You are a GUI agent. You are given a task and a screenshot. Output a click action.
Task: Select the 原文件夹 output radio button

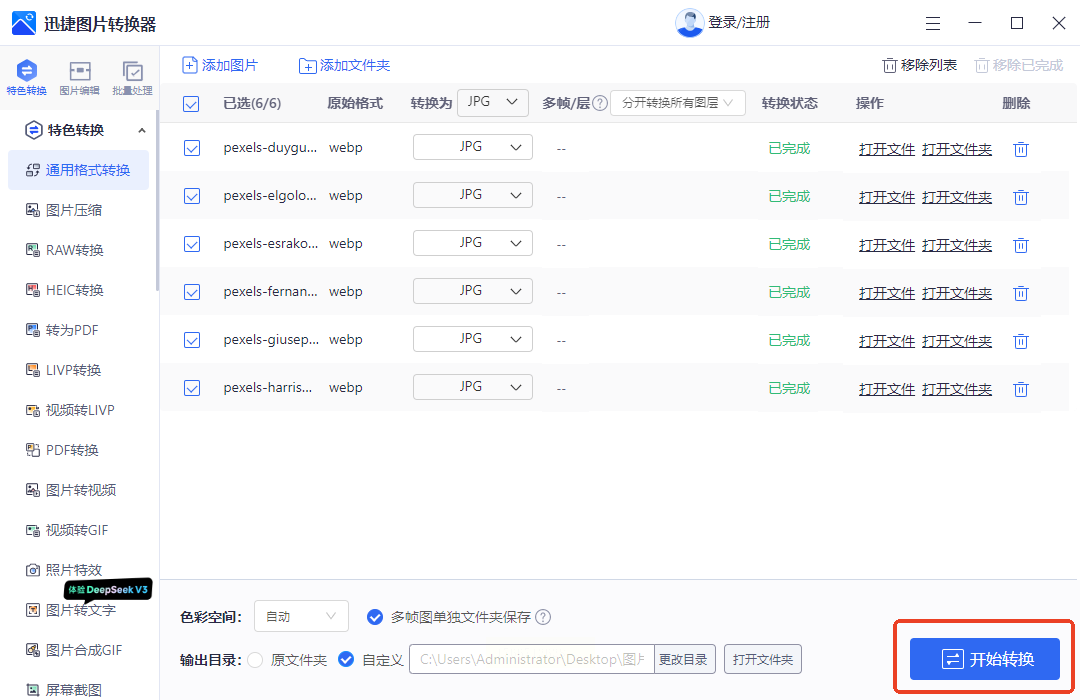[255, 659]
